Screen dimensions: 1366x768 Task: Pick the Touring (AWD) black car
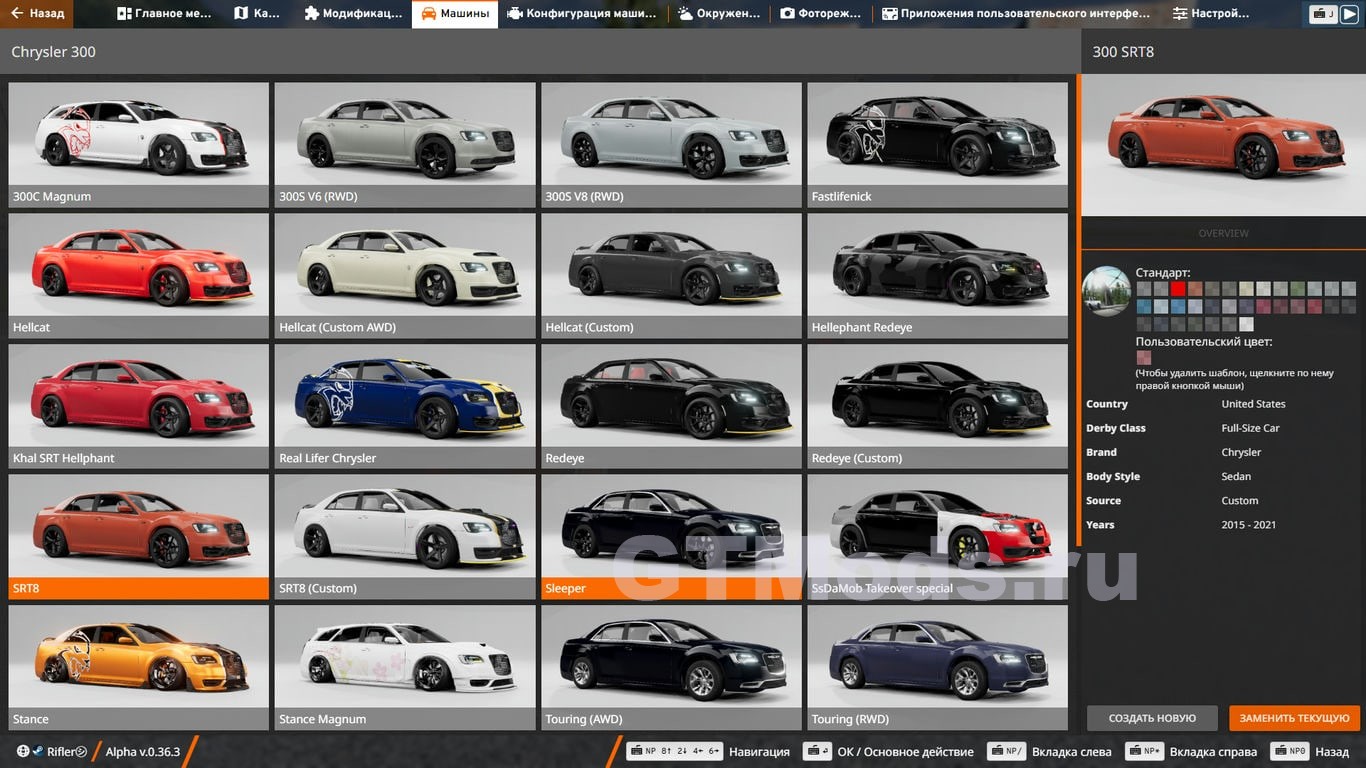[671, 667]
